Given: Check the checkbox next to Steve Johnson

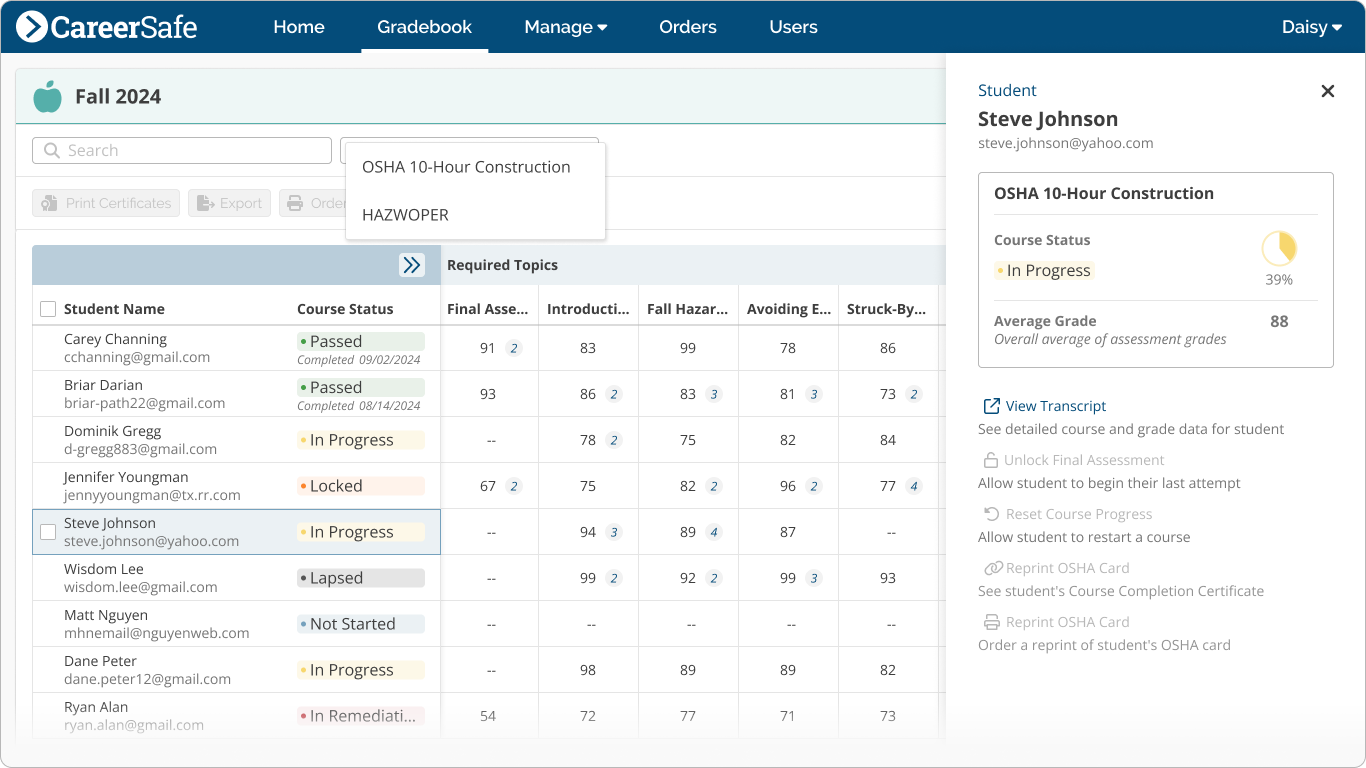Looking at the screenshot, I should click(48, 532).
